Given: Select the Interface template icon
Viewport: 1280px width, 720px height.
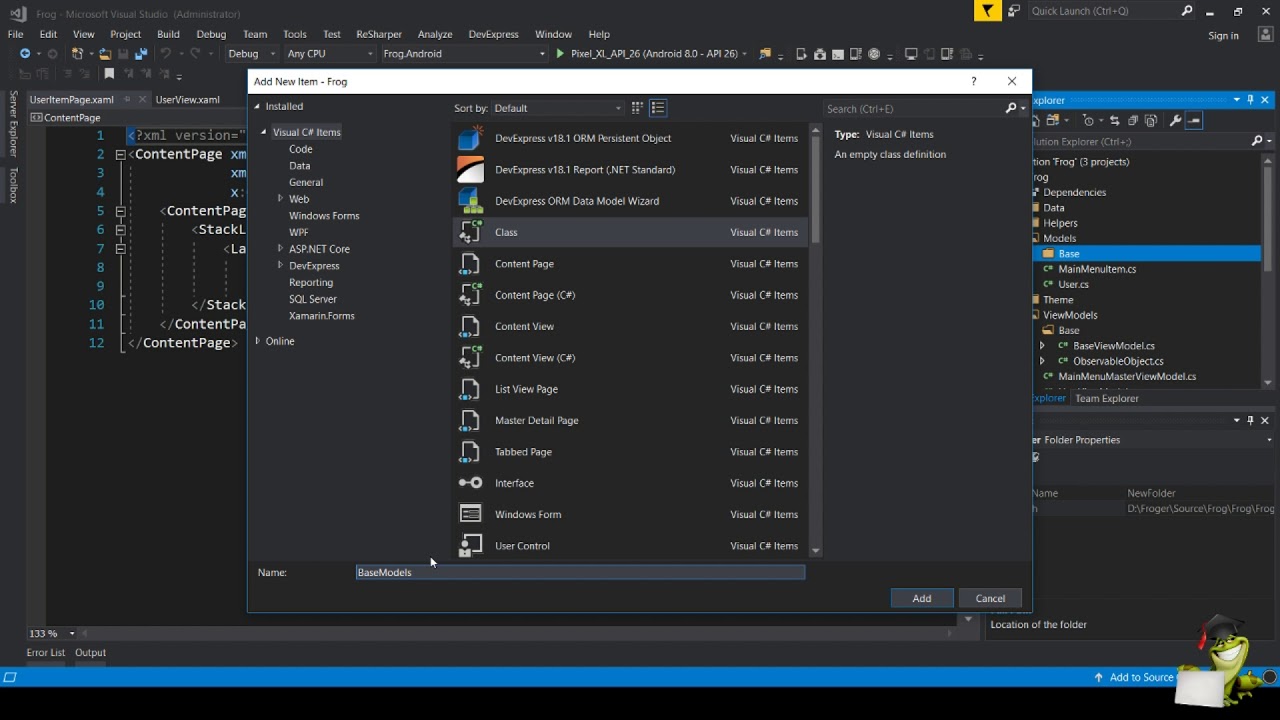Looking at the screenshot, I should click(x=470, y=483).
